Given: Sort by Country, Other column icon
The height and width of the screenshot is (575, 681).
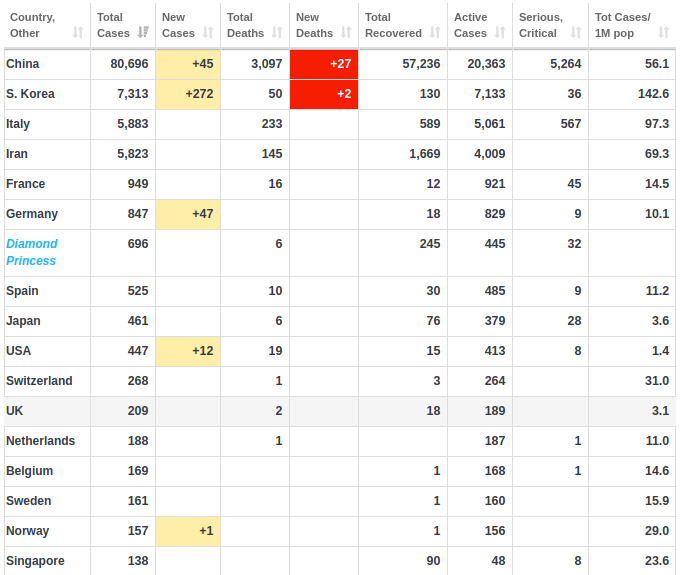Looking at the screenshot, I should click(78, 33).
